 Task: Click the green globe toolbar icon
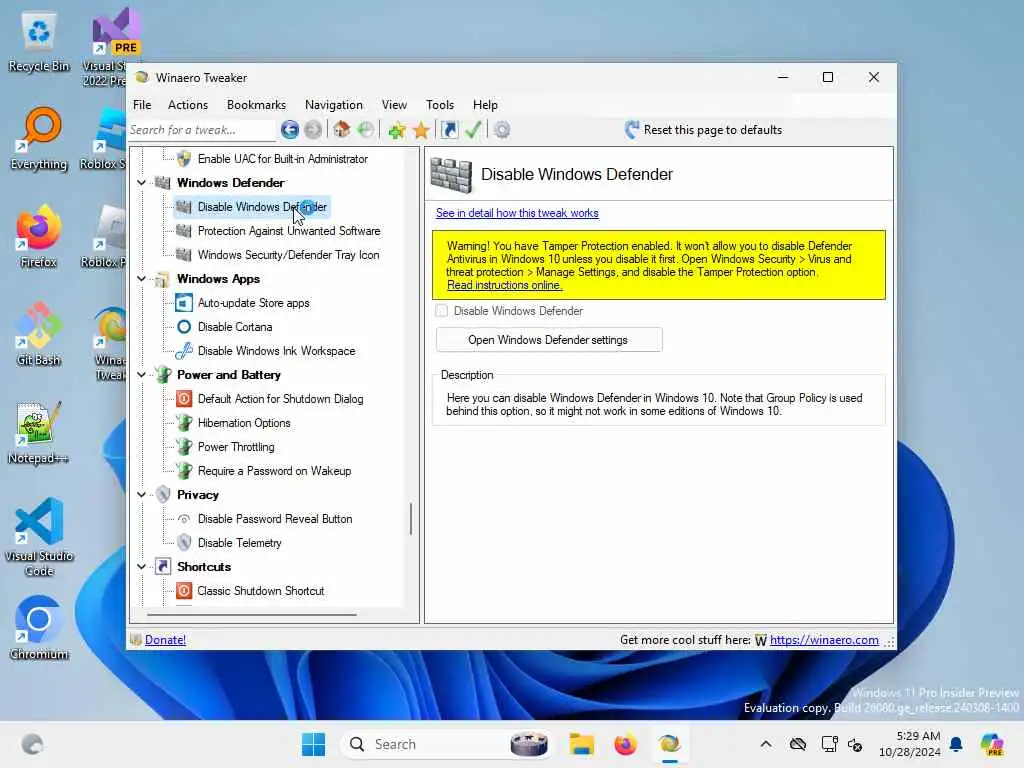click(x=366, y=130)
